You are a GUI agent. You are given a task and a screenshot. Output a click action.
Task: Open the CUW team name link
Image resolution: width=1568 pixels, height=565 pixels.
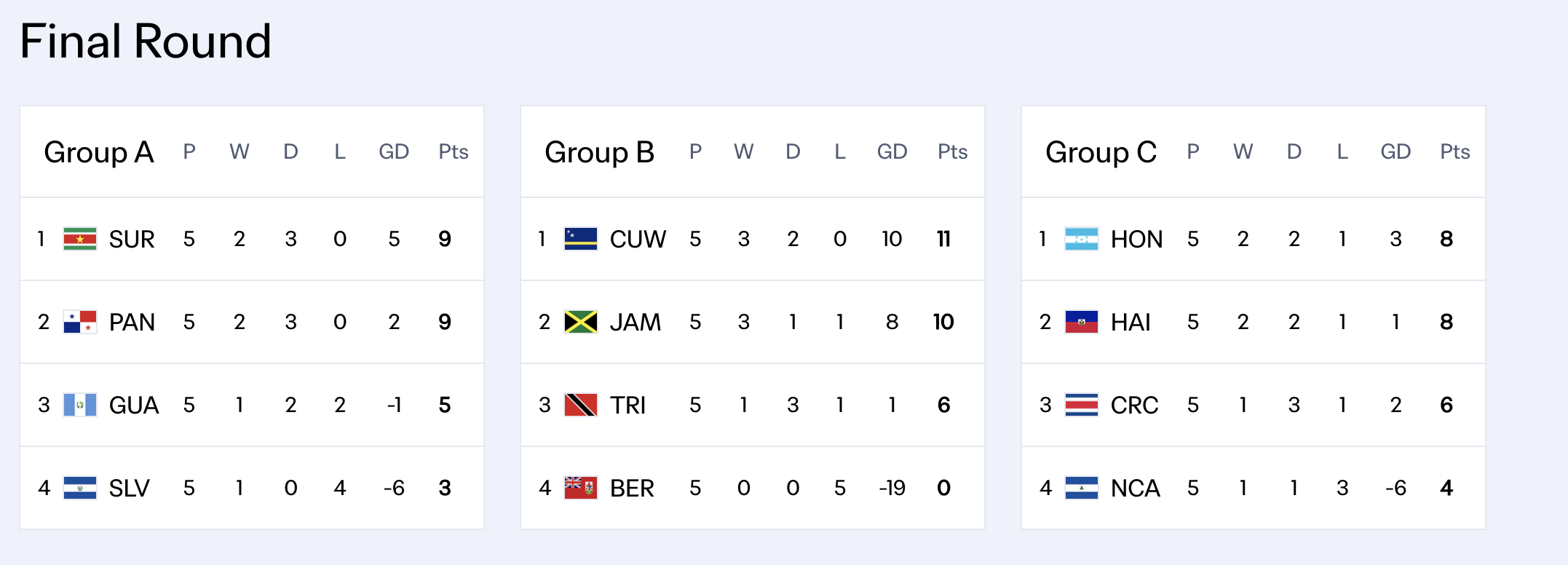tap(638, 239)
